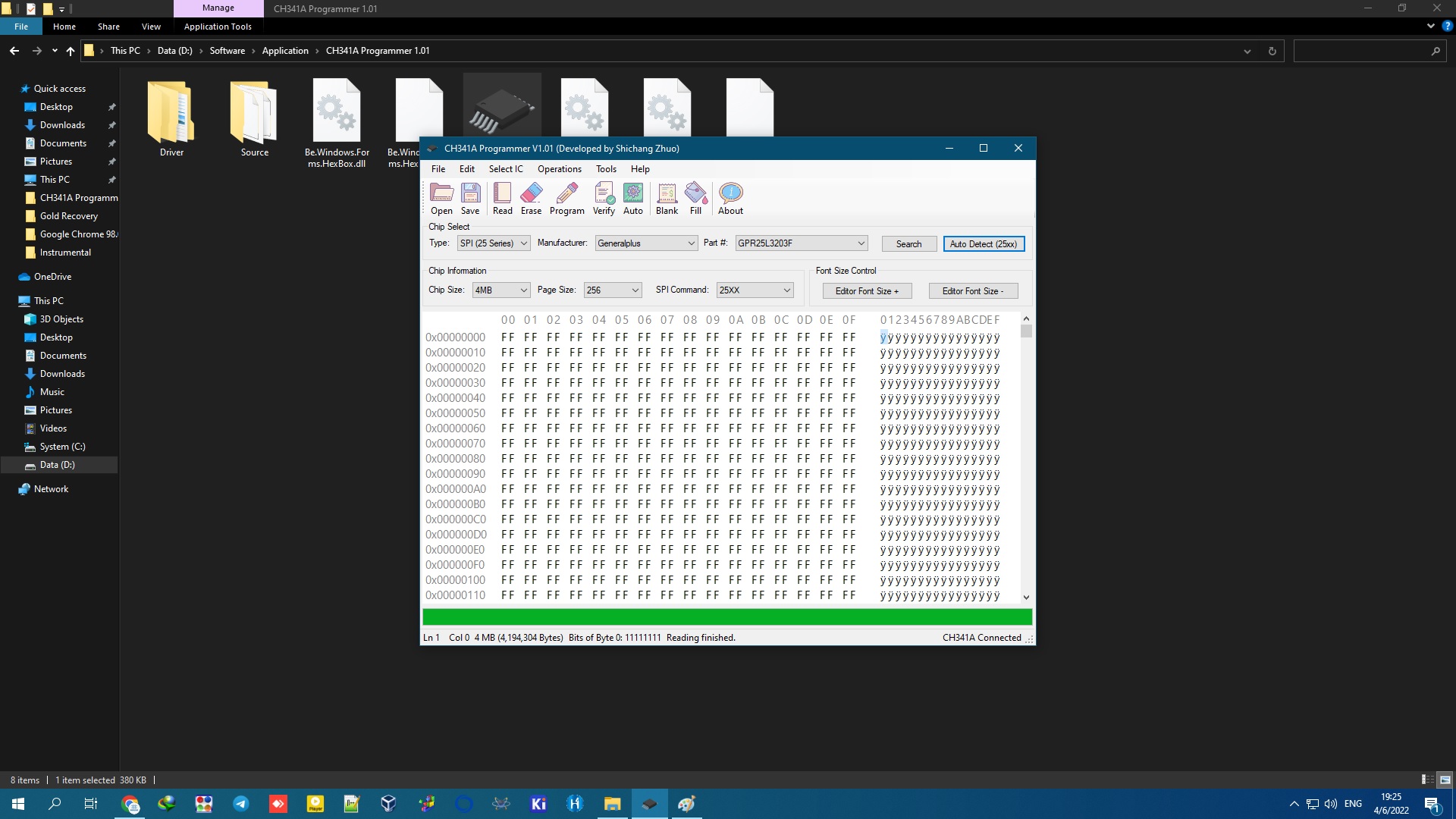Image resolution: width=1456 pixels, height=819 pixels.
Task: Select Network in the navigation pane
Action: tap(51, 489)
